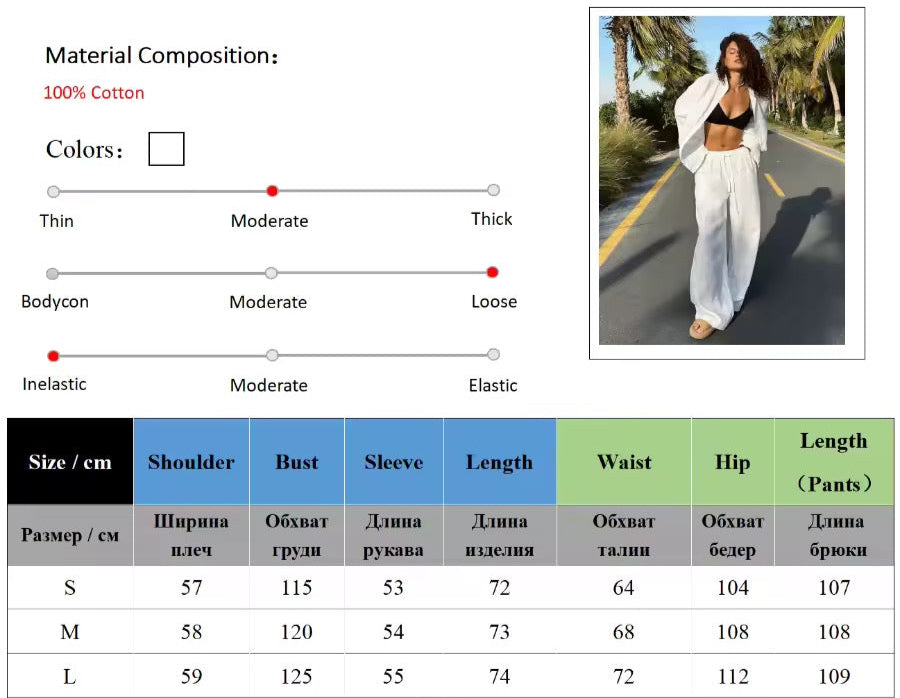The width and height of the screenshot is (900, 698).
Task: Select the Thick thickness point
Action: 493,190
